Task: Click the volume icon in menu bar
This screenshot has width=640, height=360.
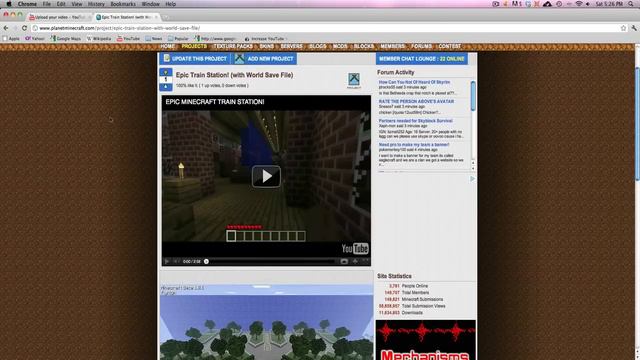Action: [588, 4]
